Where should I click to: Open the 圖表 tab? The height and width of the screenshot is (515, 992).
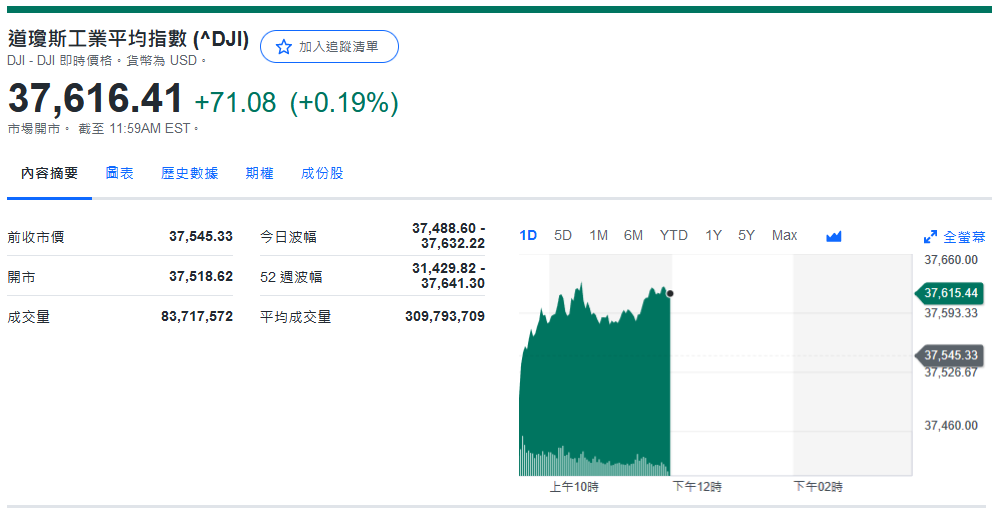[119, 173]
